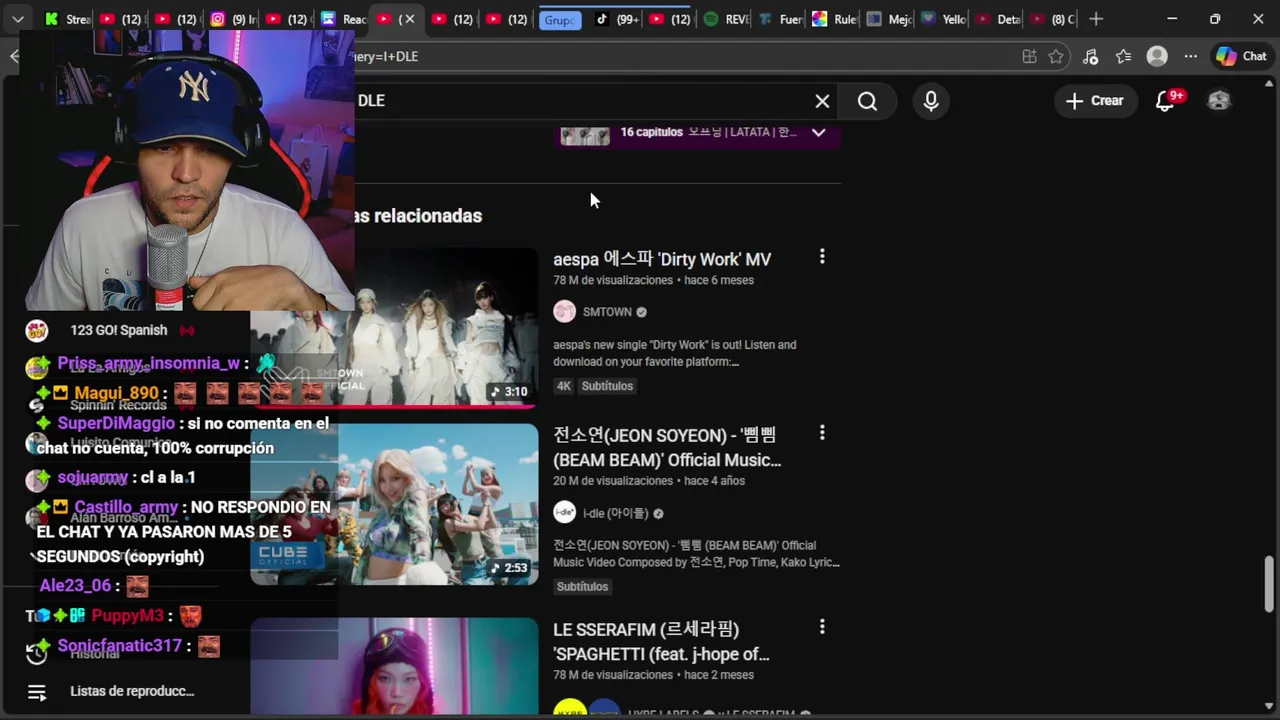The image size is (1280, 720).
Task: Open options menu for aespa Dirty Work video
Action: (822, 257)
